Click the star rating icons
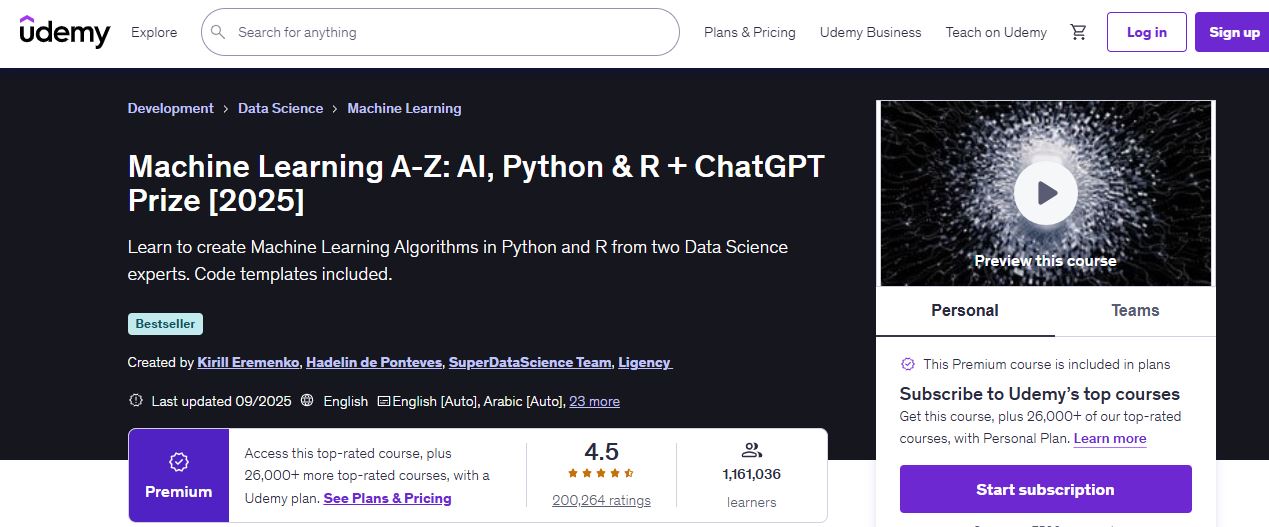The image size is (1269, 527). click(601, 474)
